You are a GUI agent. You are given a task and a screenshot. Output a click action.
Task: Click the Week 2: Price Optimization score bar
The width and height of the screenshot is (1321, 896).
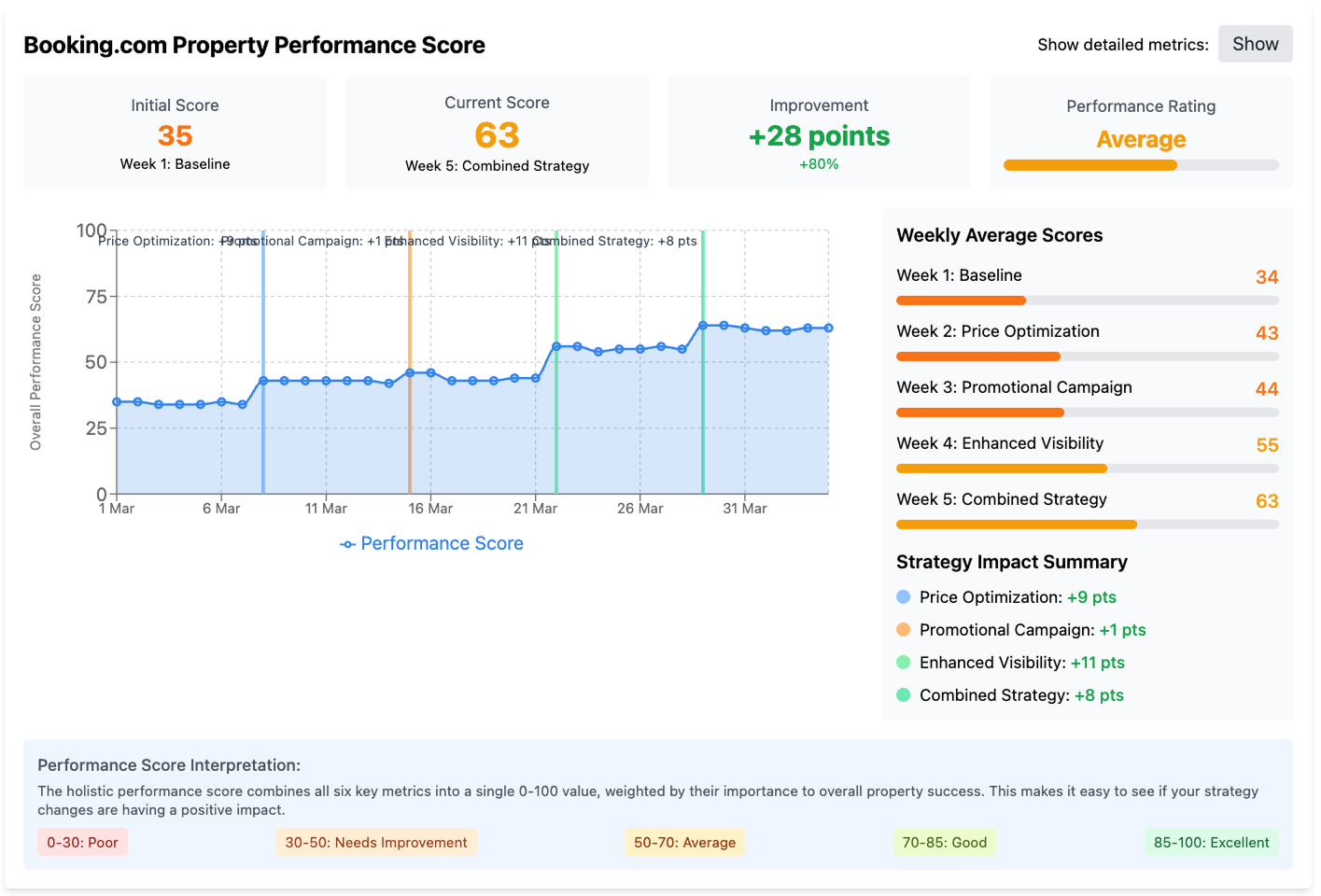pos(1088,357)
